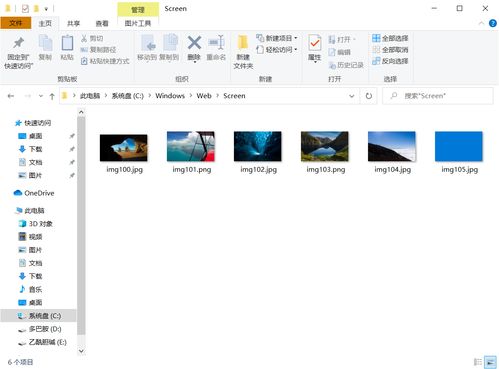Click the Copy icon in ribbon

tap(45, 43)
